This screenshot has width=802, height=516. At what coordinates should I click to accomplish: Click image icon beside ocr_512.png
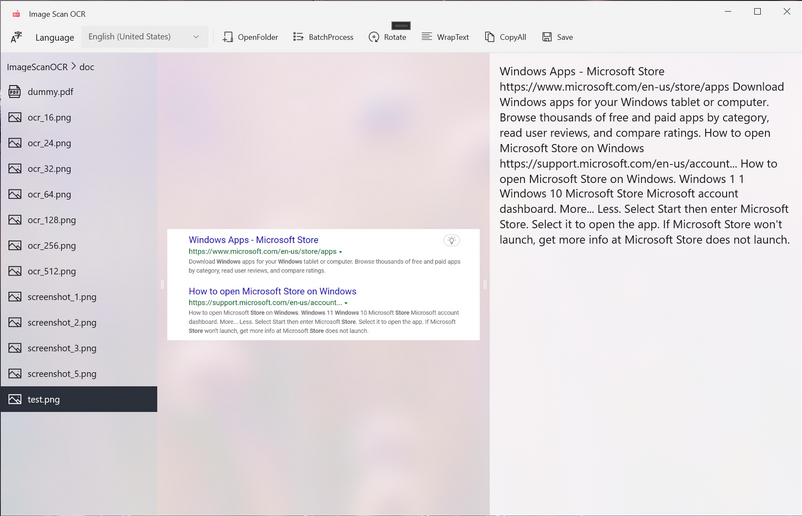point(15,271)
